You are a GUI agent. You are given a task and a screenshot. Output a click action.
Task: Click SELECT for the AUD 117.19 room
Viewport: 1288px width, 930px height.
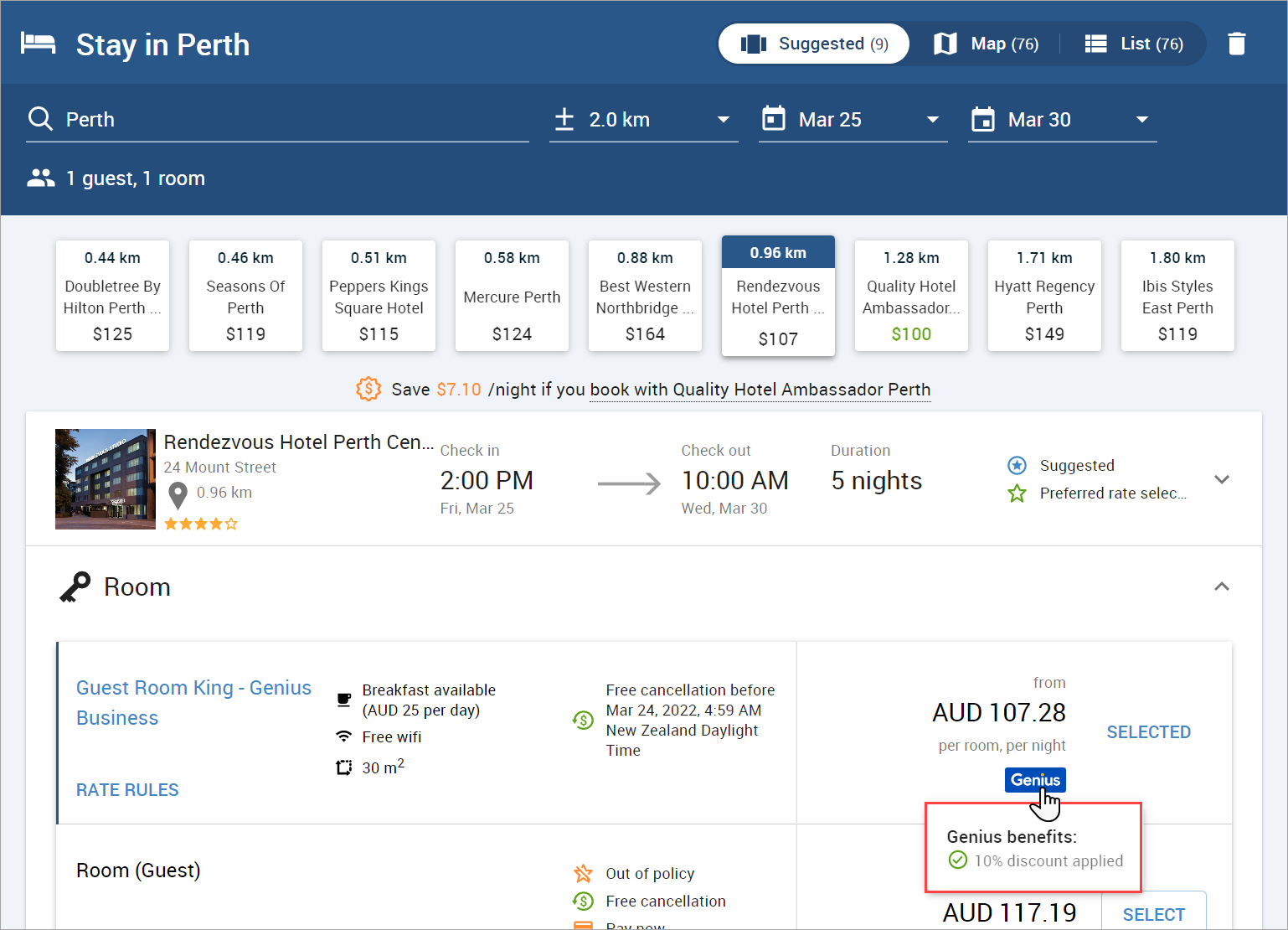pos(1154,912)
